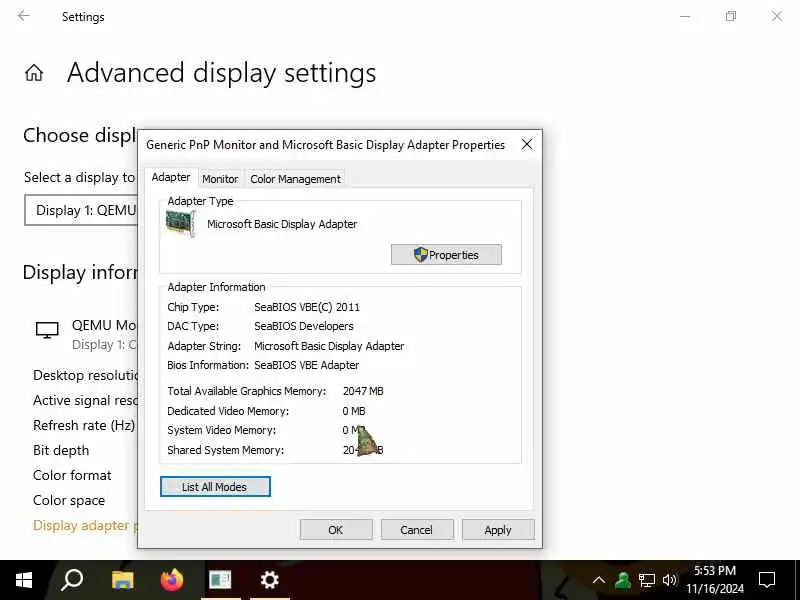The width and height of the screenshot is (800, 600).
Task: Open adapter Properties button
Action: pos(446,255)
